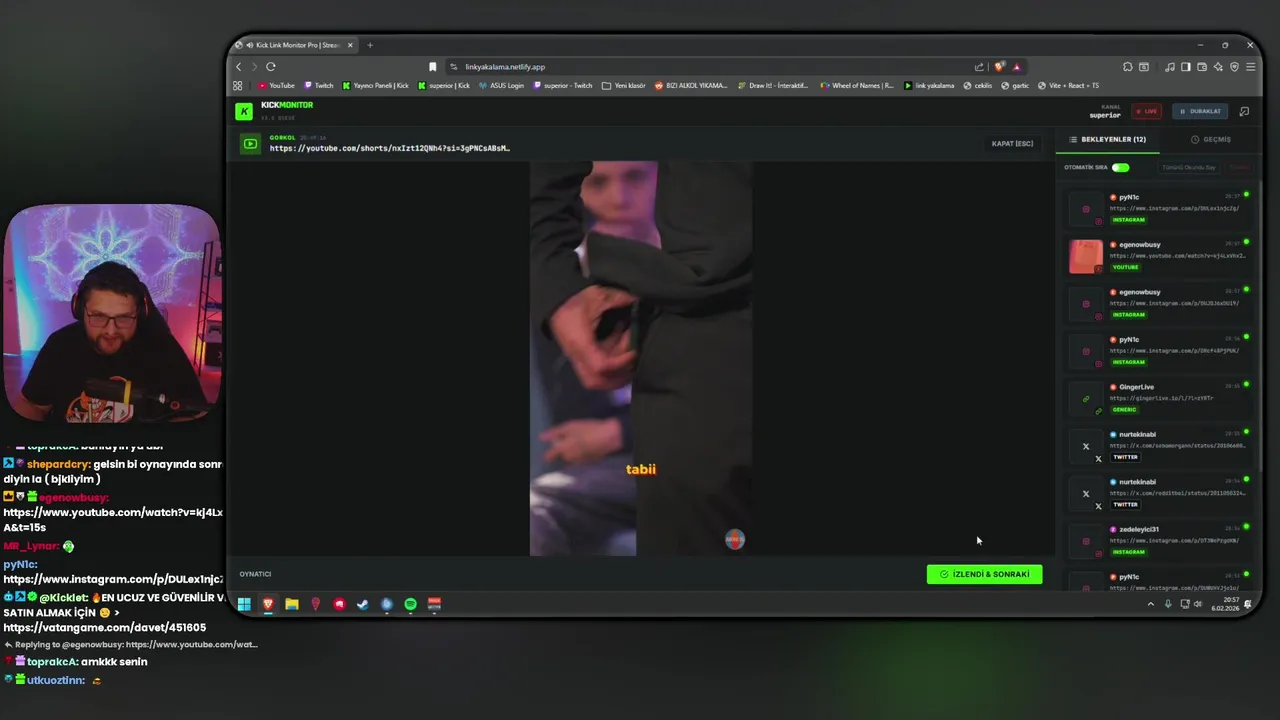Open Brave from the taskbar
Image resolution: width=1280 pixels, height=720 pixels.
point(268,604)
